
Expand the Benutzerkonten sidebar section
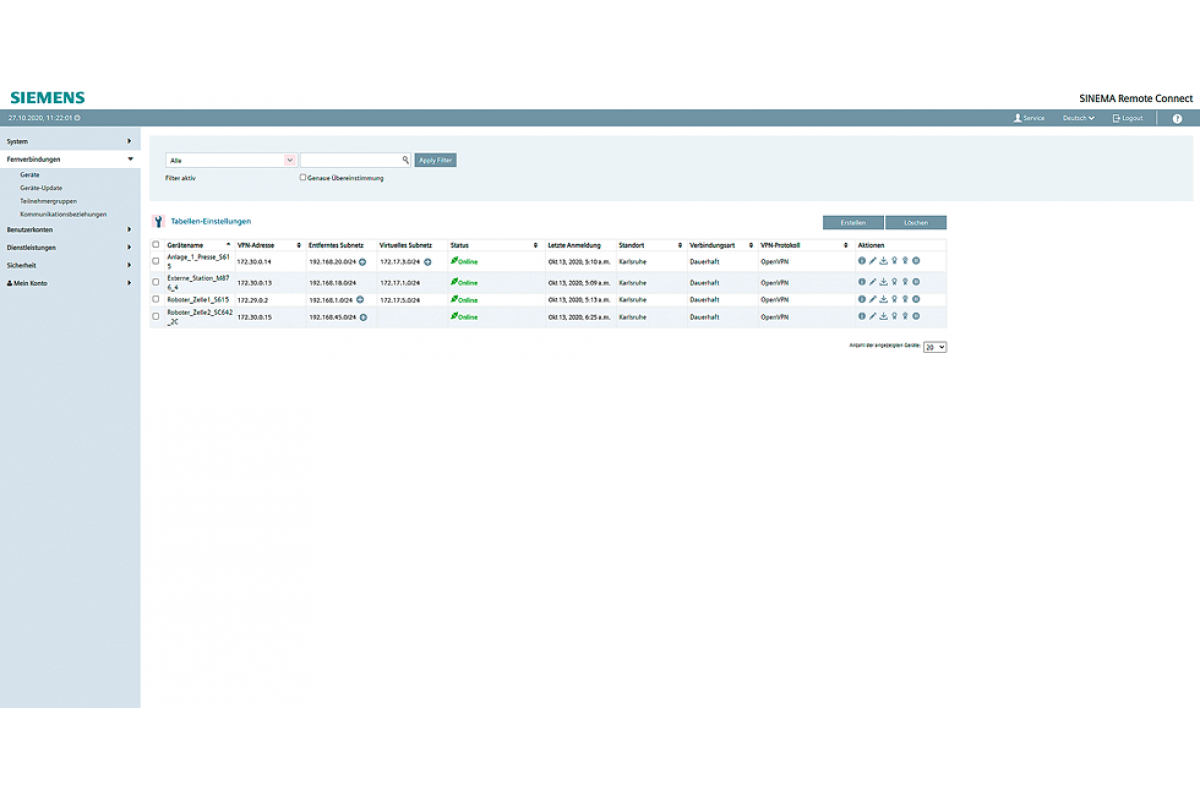70,230
